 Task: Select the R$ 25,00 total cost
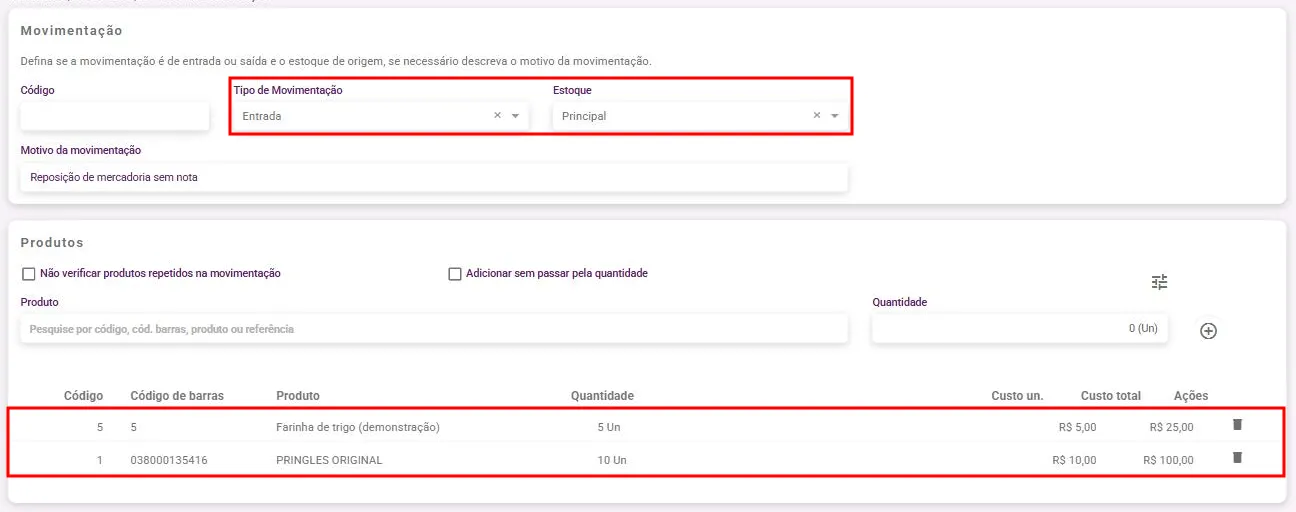[1171, 427]
